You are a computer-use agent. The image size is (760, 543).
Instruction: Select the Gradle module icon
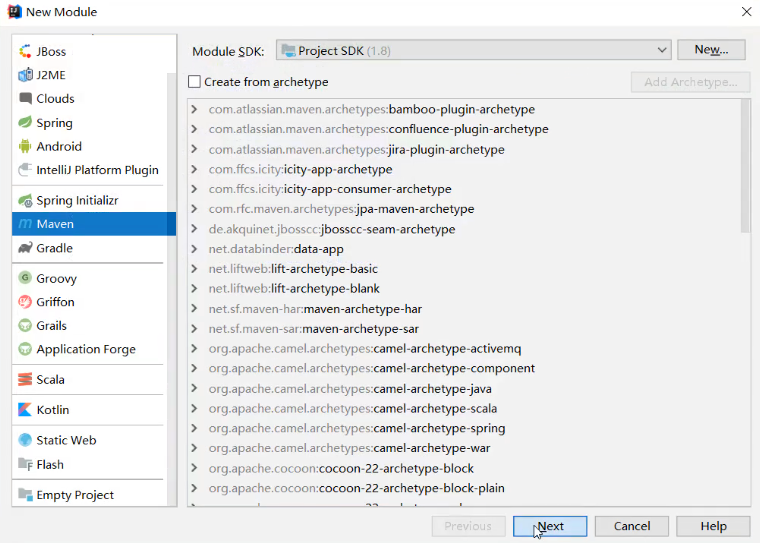click(26, 248)
